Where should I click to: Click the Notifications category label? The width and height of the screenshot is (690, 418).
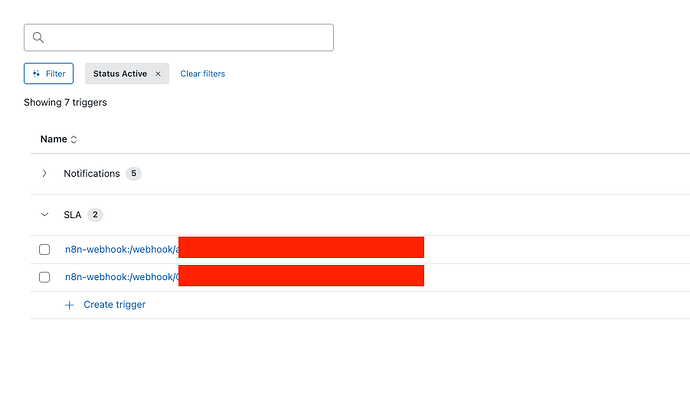pos(92,173)
